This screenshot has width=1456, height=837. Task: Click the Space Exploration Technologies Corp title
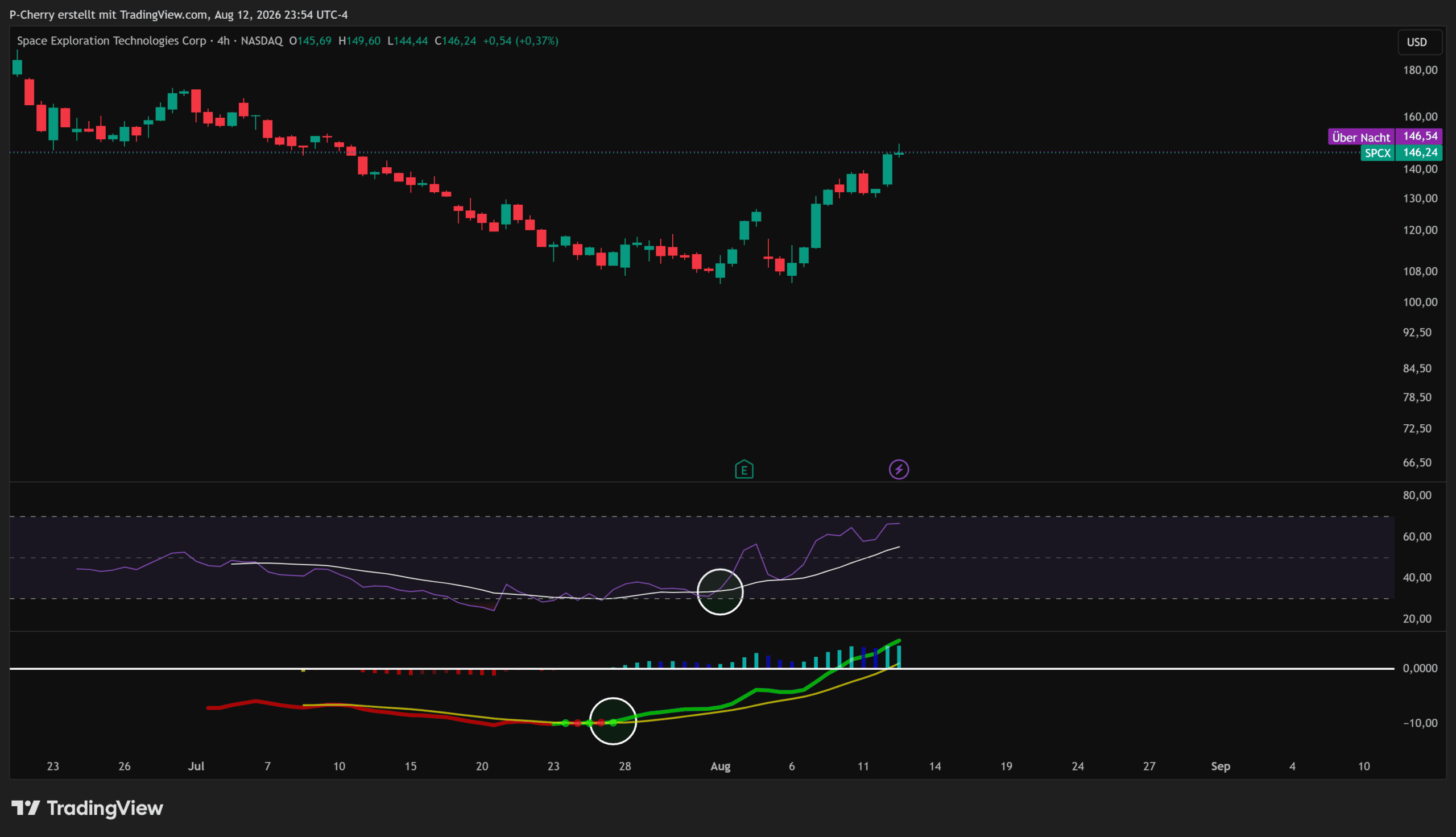click(x=111, y=41)
